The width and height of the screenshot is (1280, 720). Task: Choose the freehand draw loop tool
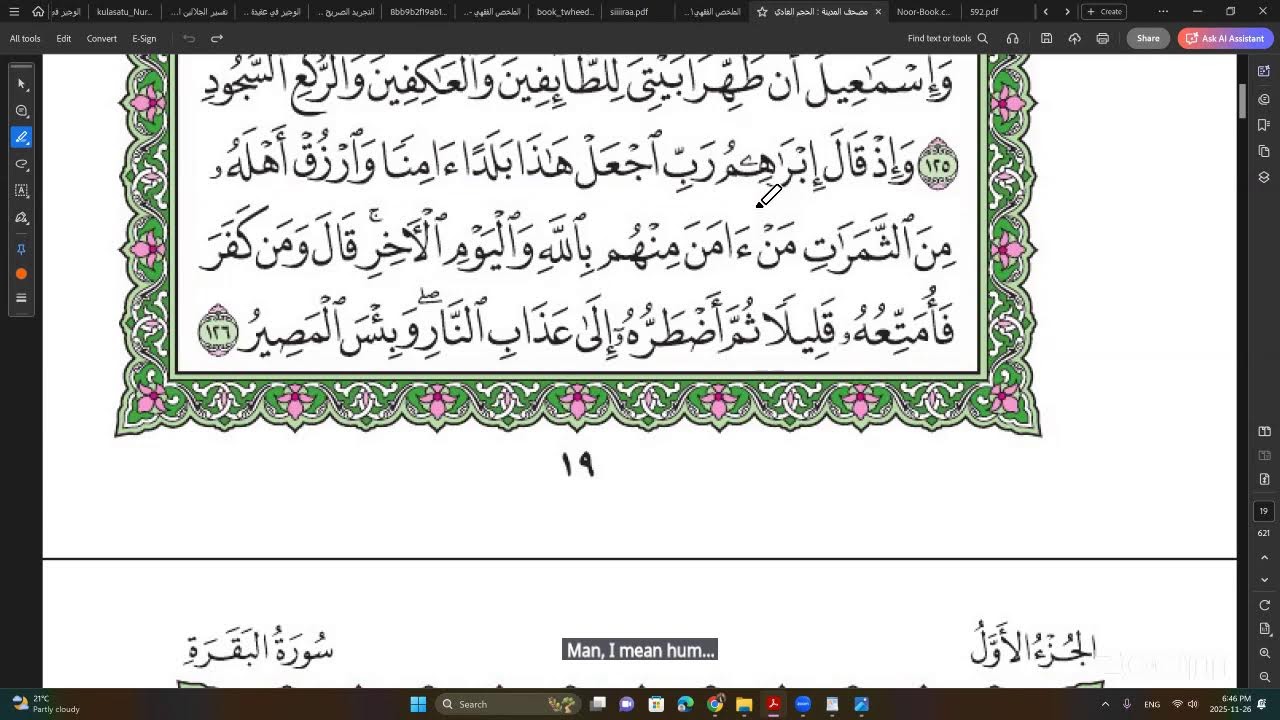point(21,164)
